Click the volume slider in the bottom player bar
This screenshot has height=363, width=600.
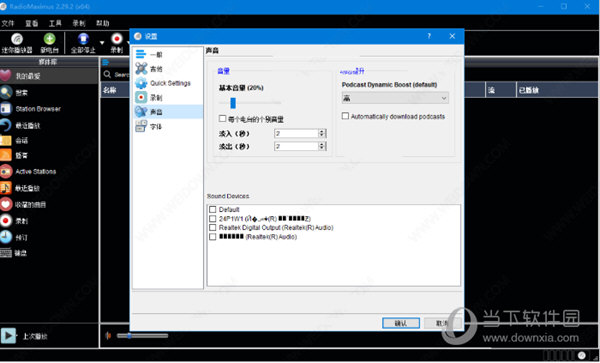tap(142, 335)
